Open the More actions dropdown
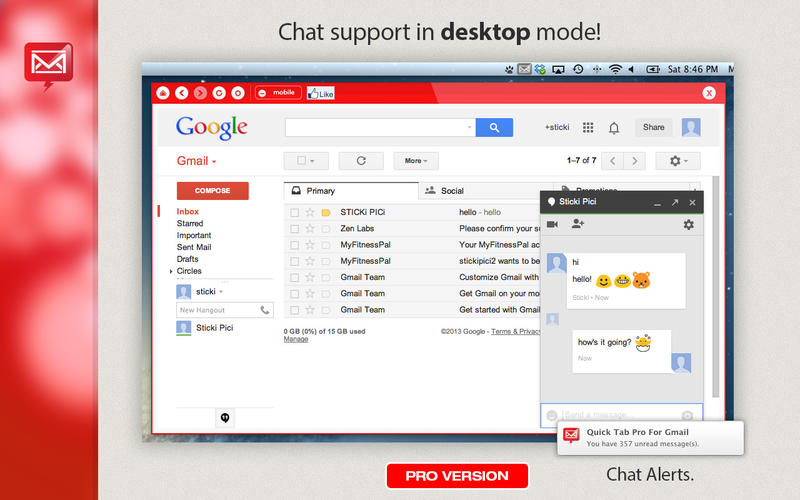The image size is (800, 500). (416, 161)
